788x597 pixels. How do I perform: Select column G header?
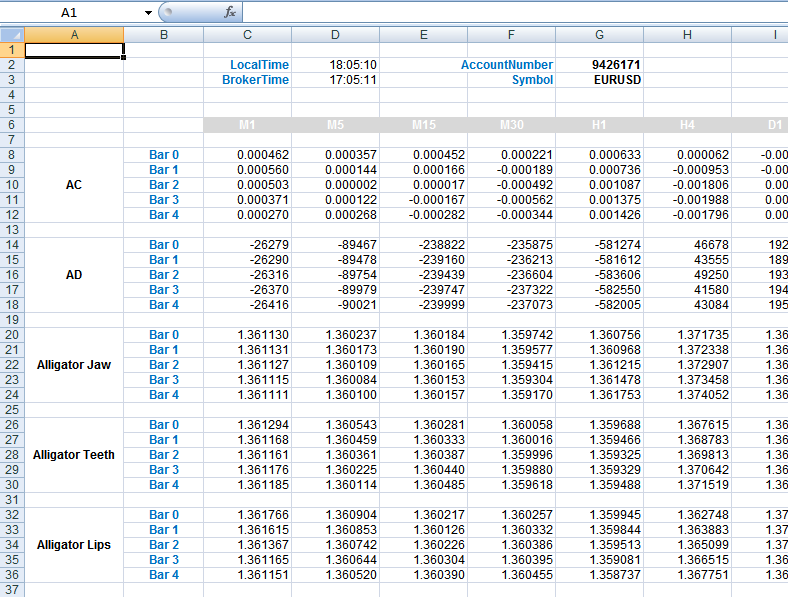coord(600,35)
